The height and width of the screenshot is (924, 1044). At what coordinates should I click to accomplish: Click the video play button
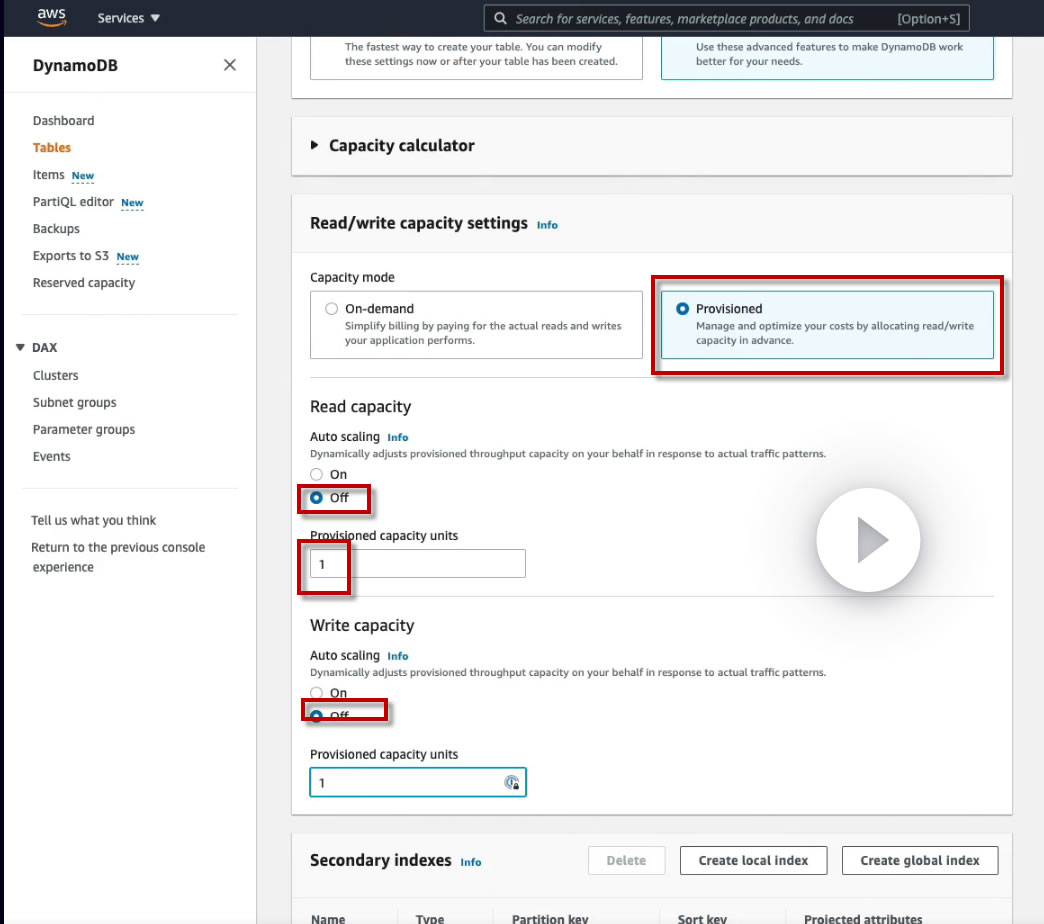pos(868,540)
